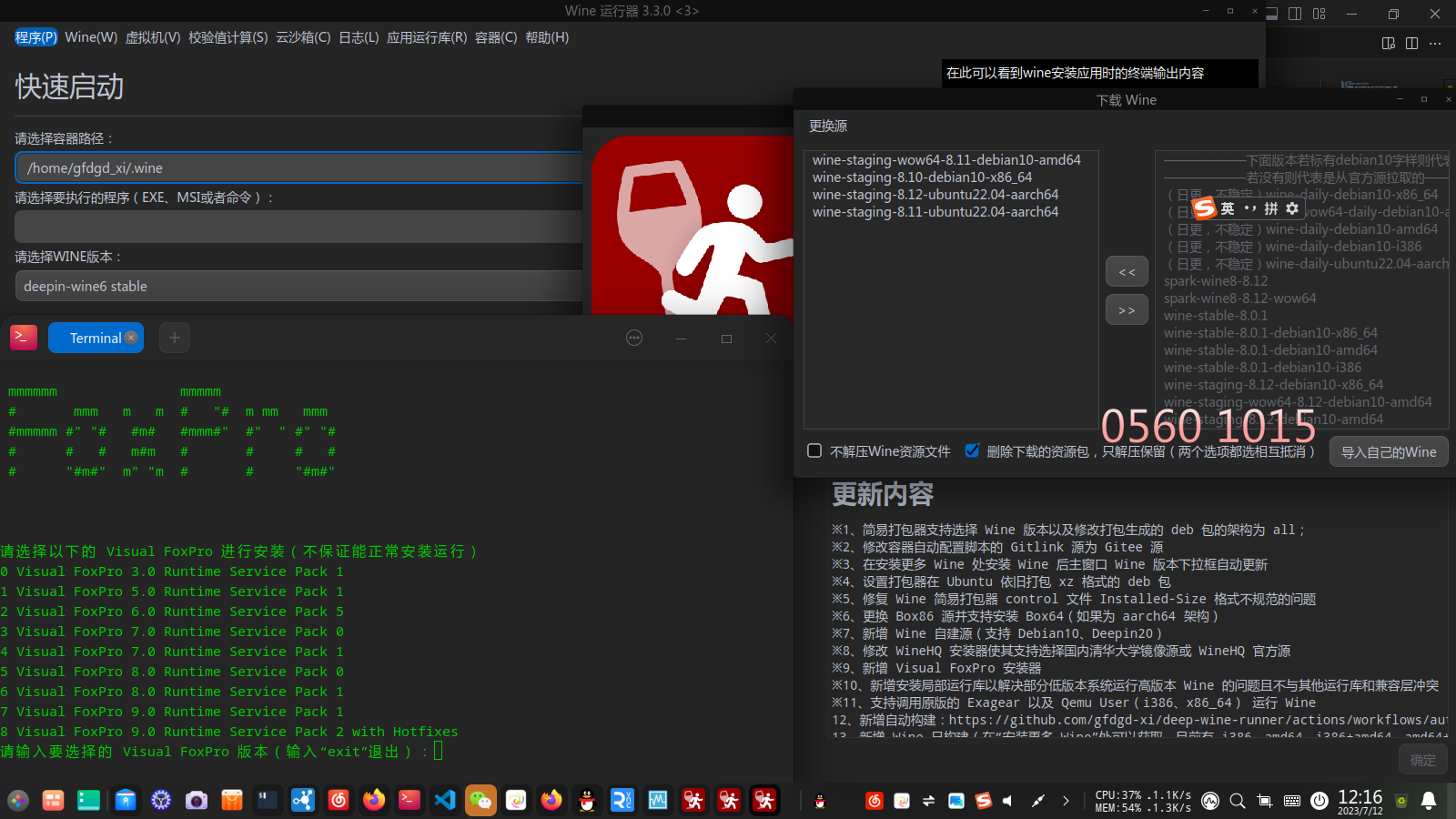
Task: Click the screenshot crop icon in tray
Action: pos(1265,801)
